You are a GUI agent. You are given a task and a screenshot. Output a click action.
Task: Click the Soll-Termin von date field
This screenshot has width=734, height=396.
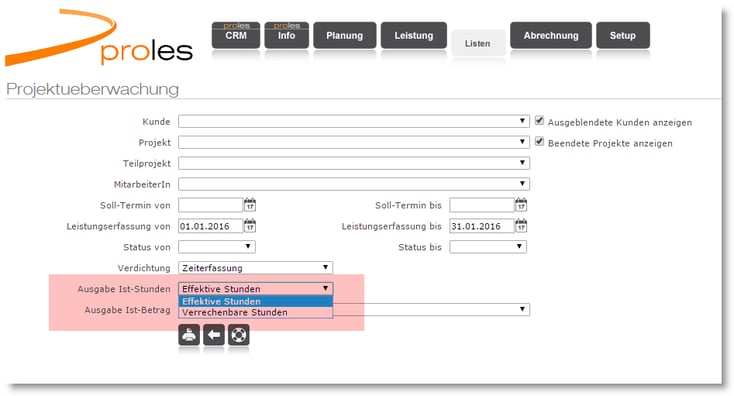210,205
